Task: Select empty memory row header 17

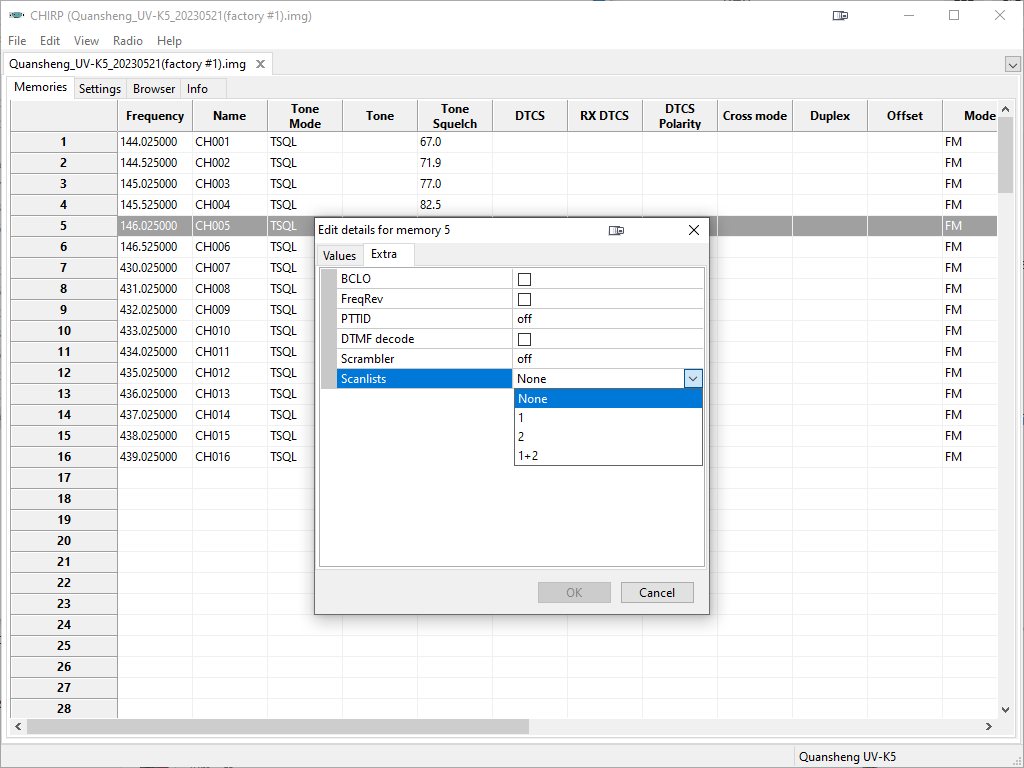Action: [x=64, y=477]
